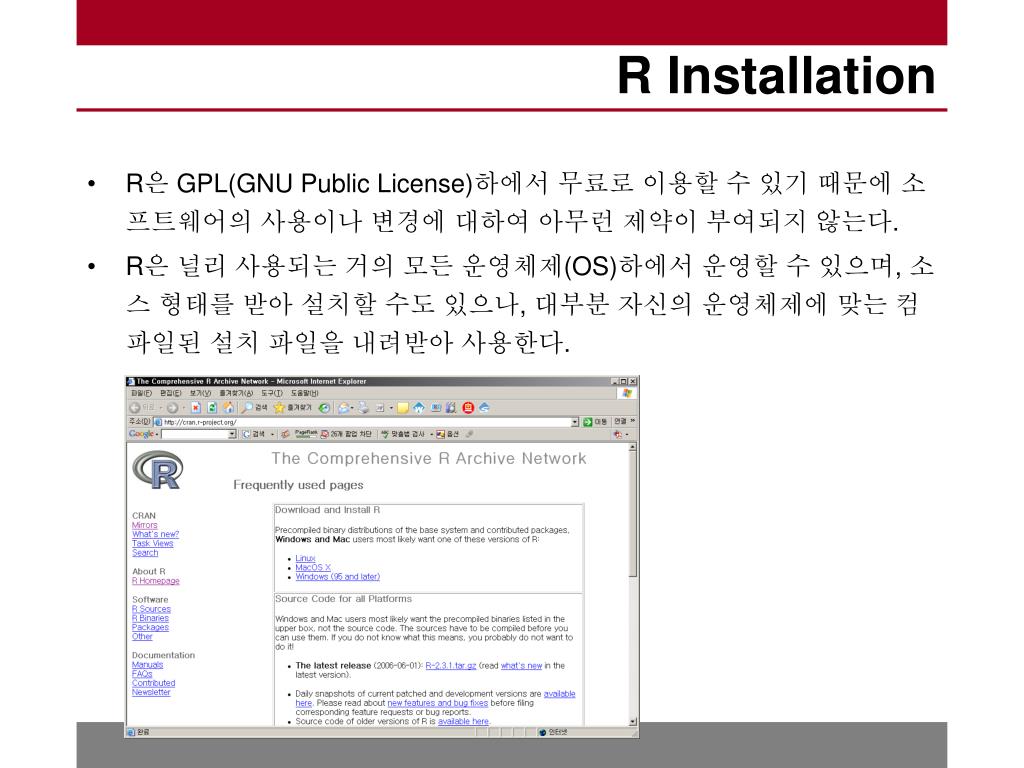This screenshot has height=768, width=1024.
Task: Open the R Homepage link
Action: point(155,581)
